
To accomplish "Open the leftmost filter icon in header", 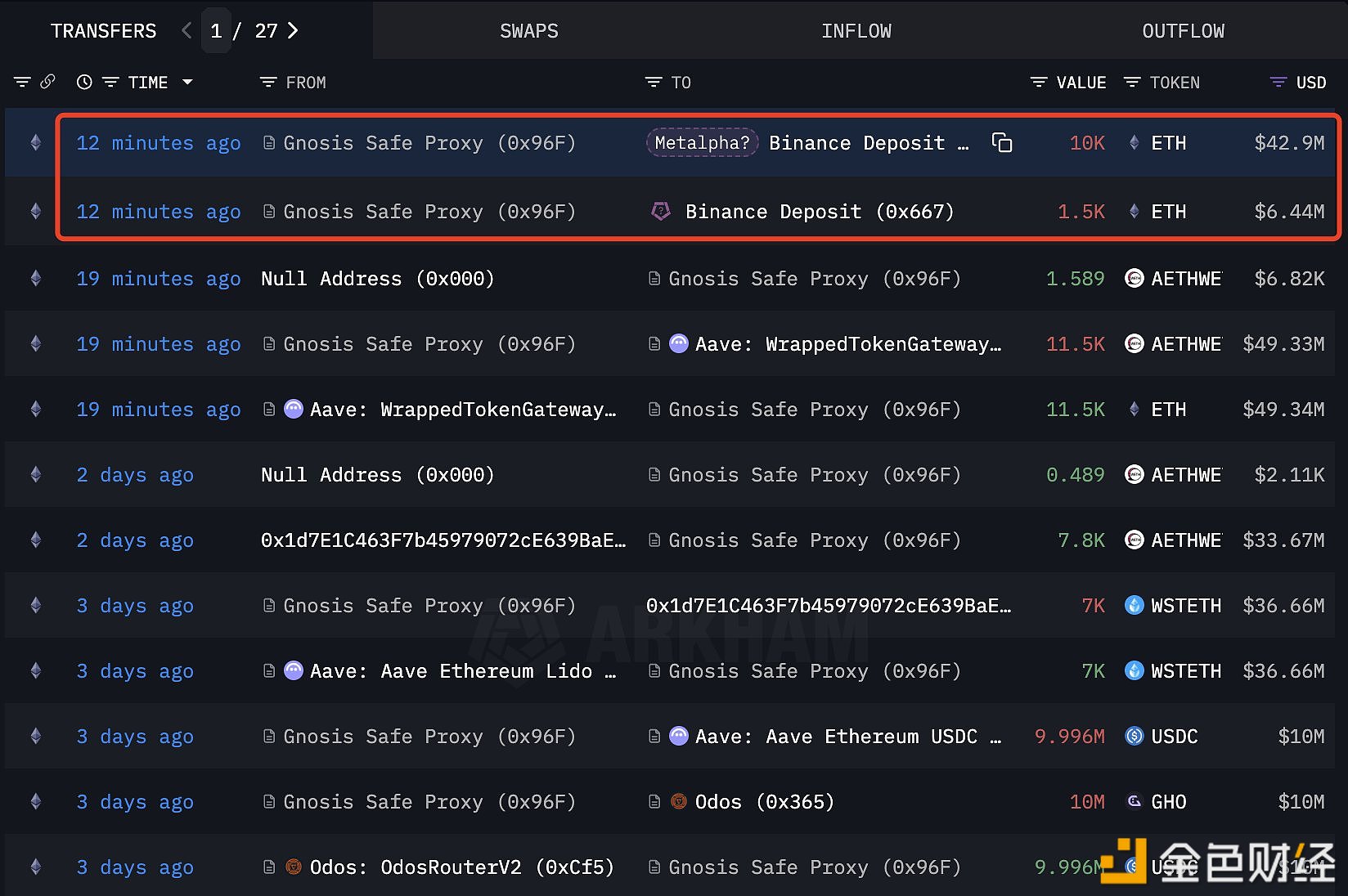I will click(22, 82).
